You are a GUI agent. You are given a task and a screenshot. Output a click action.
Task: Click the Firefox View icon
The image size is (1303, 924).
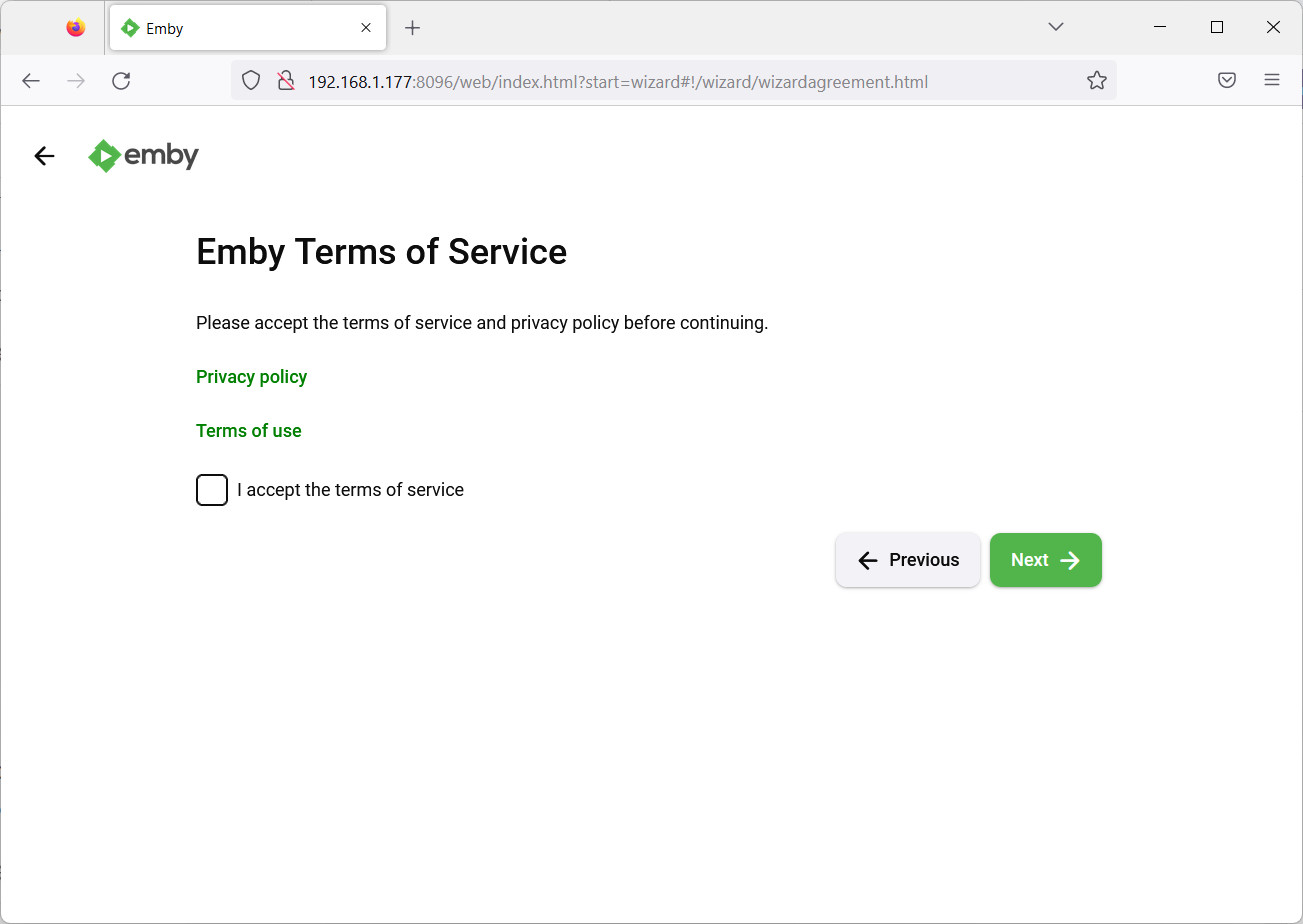[x=76, y=28]
